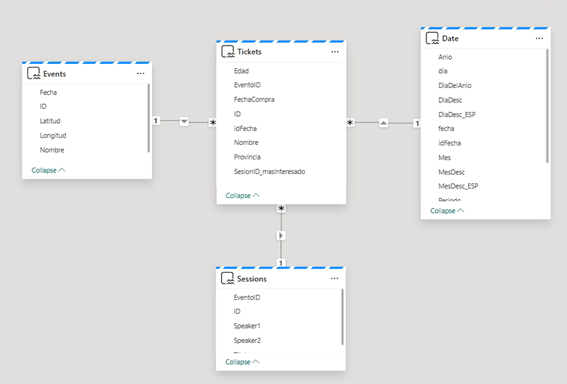Select Mes field in Date table
The image size is (567, 384).
[444, 157]
